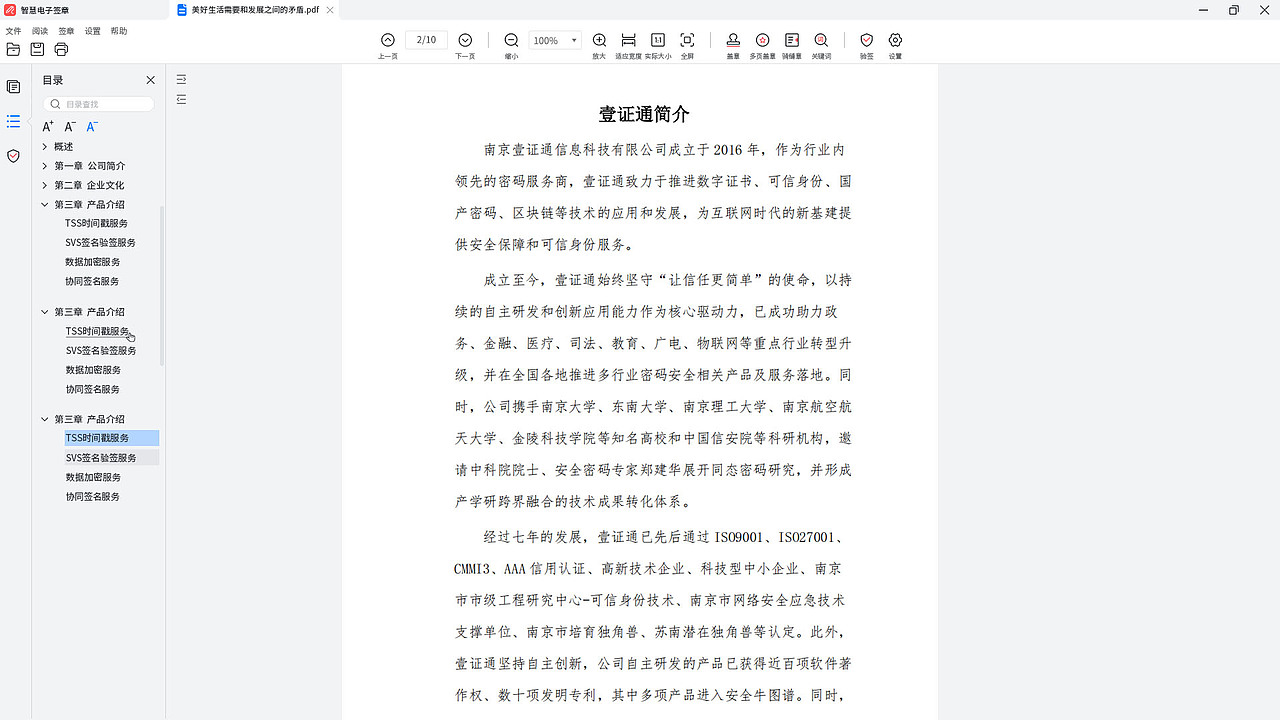The height and width of the screenshot is (720, 1280).
Task: Toggle 全屏 fullscreen mode
Action: point(687,40)
